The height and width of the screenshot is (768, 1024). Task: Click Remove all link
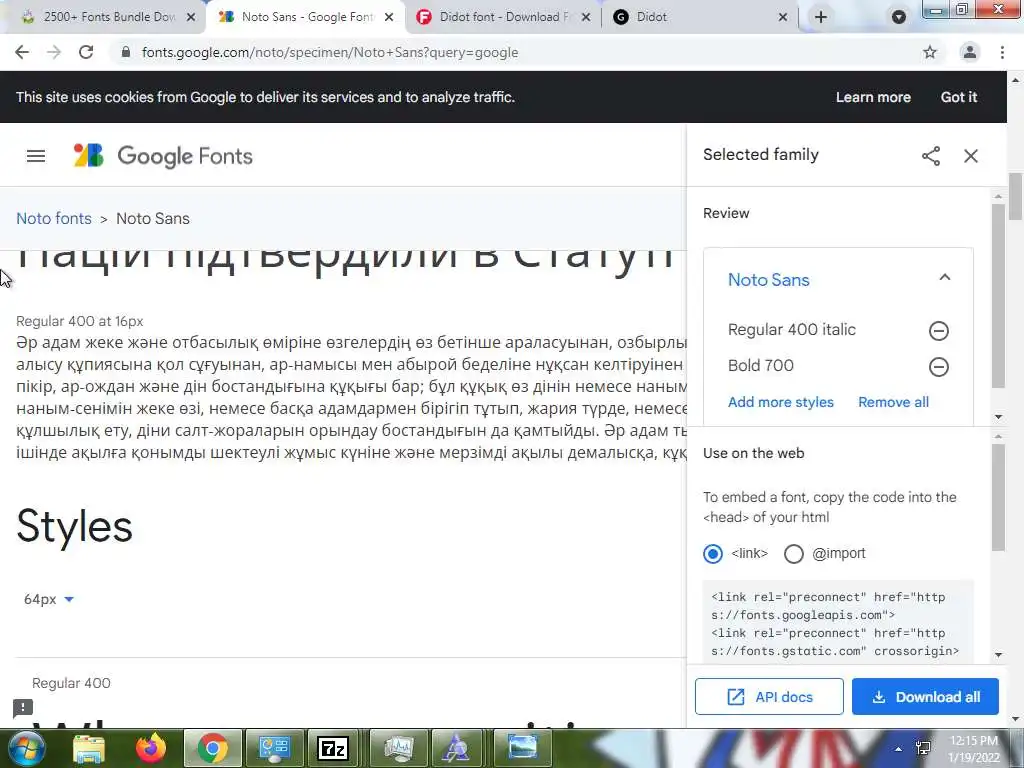click(893, 402)
